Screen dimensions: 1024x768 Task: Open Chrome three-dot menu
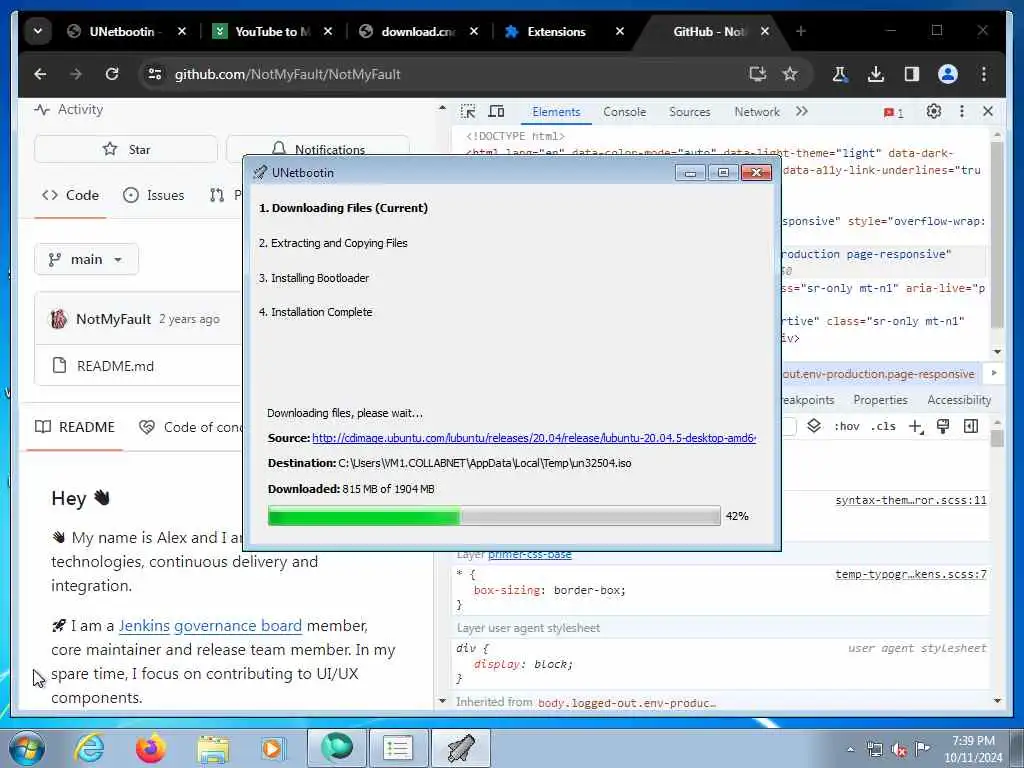pyautogui.click(x=984, y=74)
